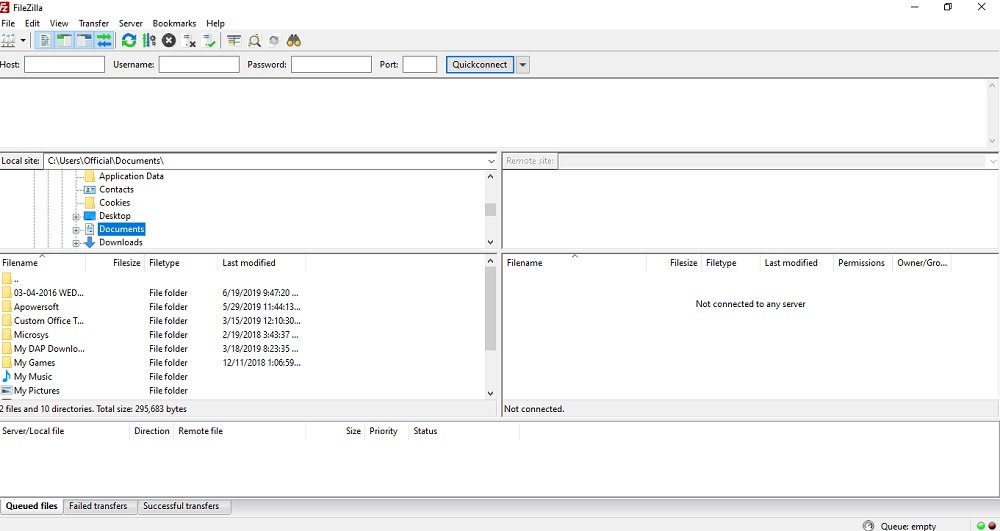Select Cookies folder in the local tree
The height and width of the screenshot is (531, 1000).
(x=115, y=203)
